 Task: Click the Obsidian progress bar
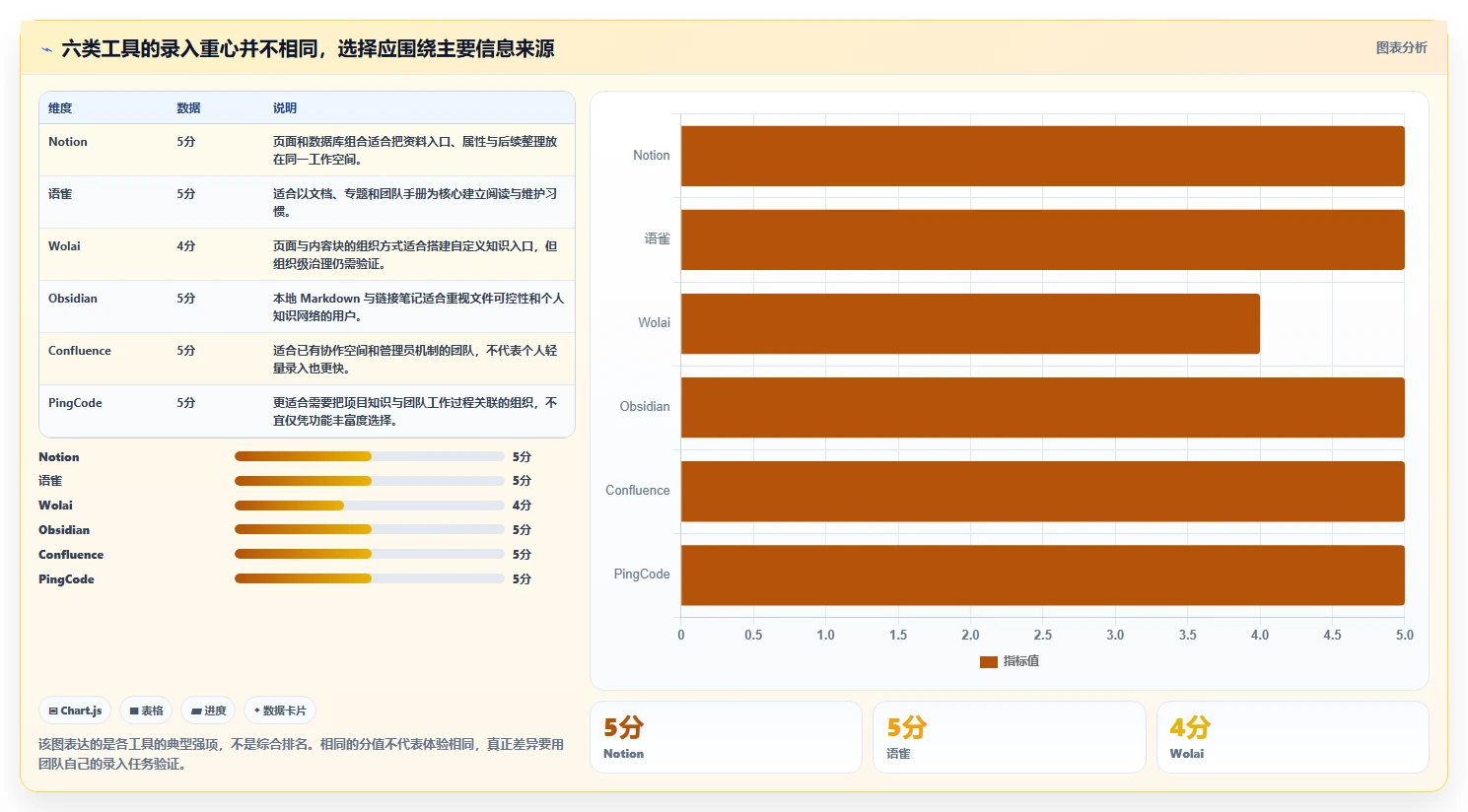pos(370,530)
